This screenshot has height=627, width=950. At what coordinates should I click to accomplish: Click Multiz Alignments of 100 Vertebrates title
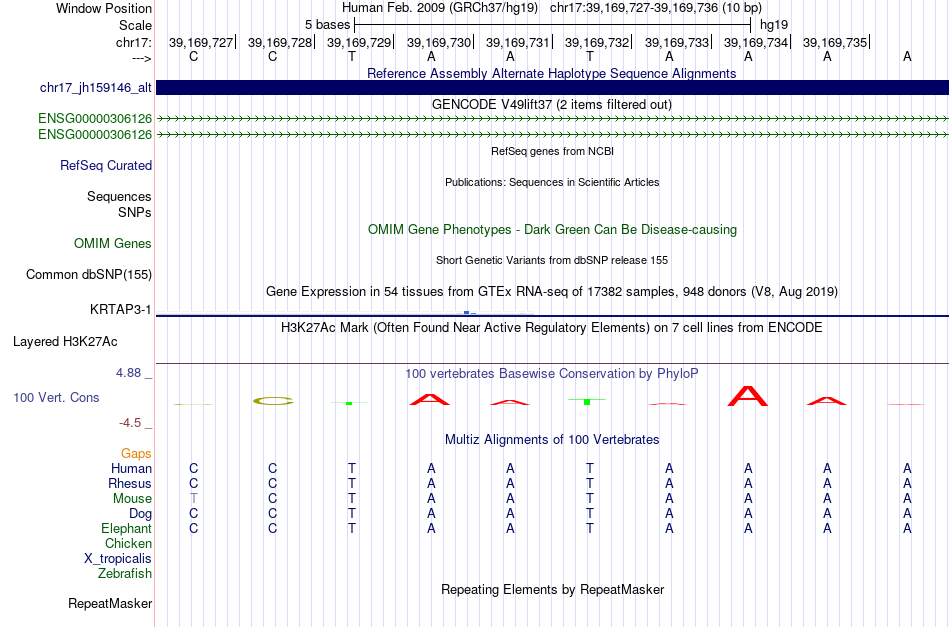coord(552,439)
